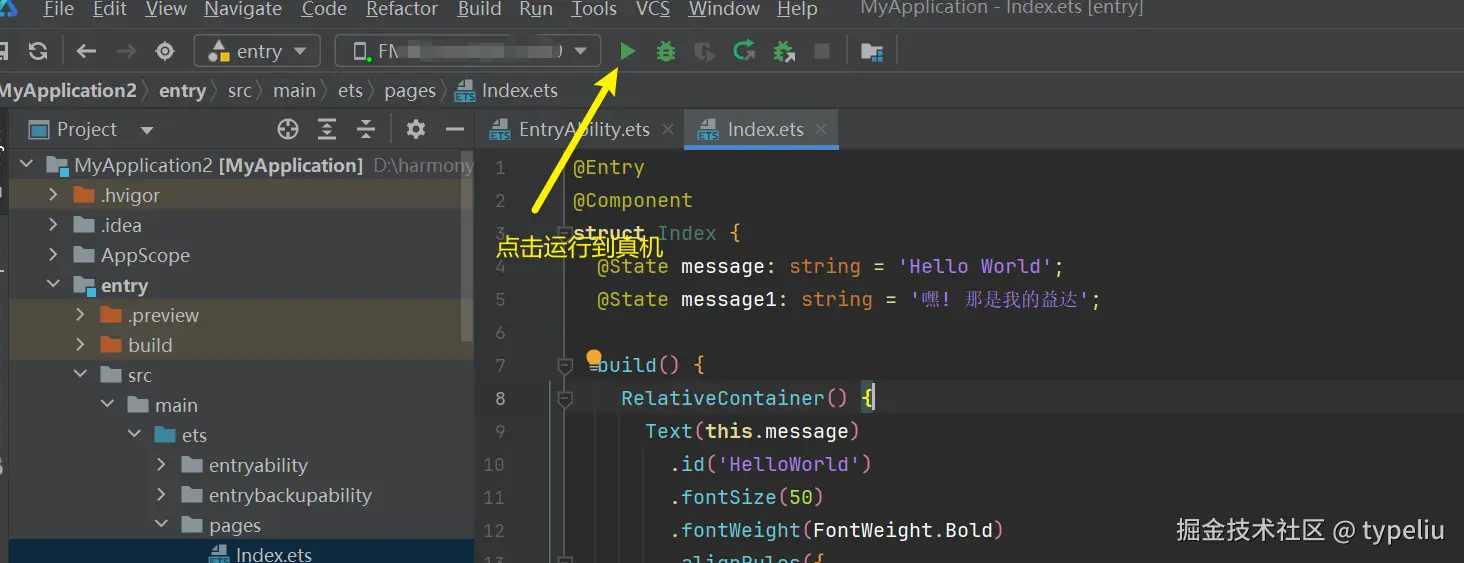The height and width of the screenshot is (563, 1464).
Task: Open the Code menu
Action: point(324,9)
